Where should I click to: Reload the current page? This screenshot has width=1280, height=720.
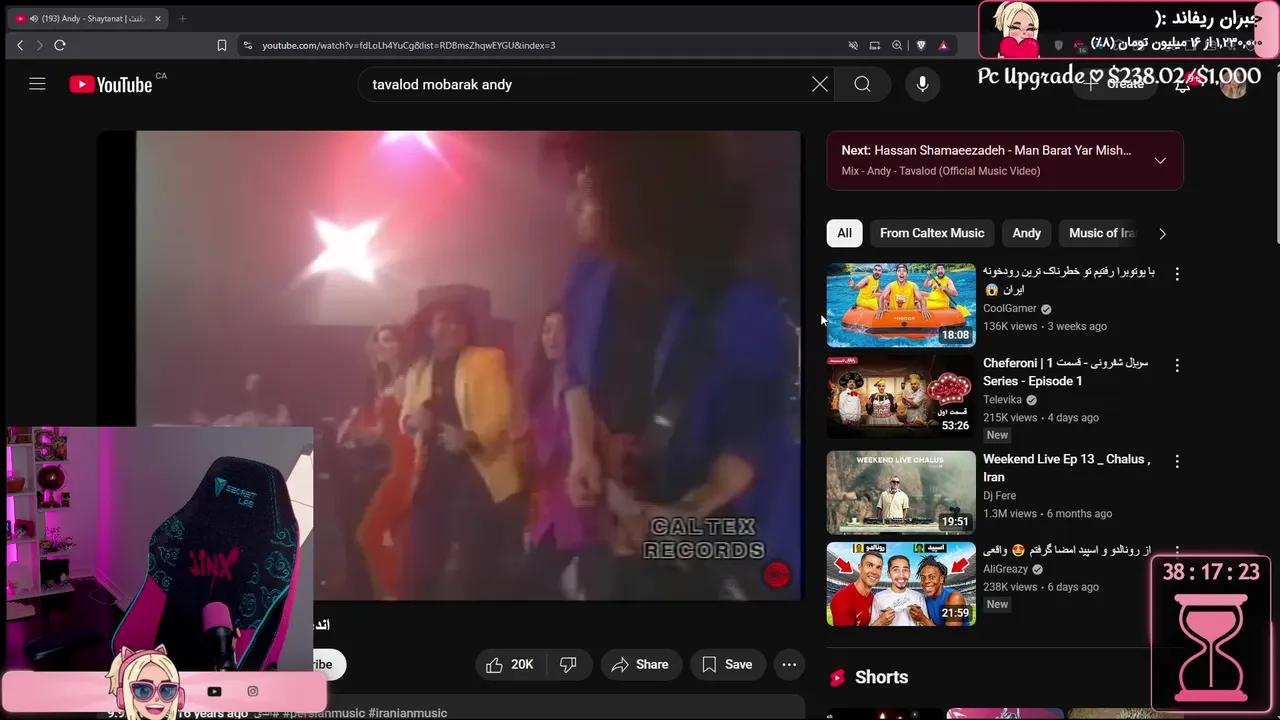pyautogui.click(x=60, y=45)
